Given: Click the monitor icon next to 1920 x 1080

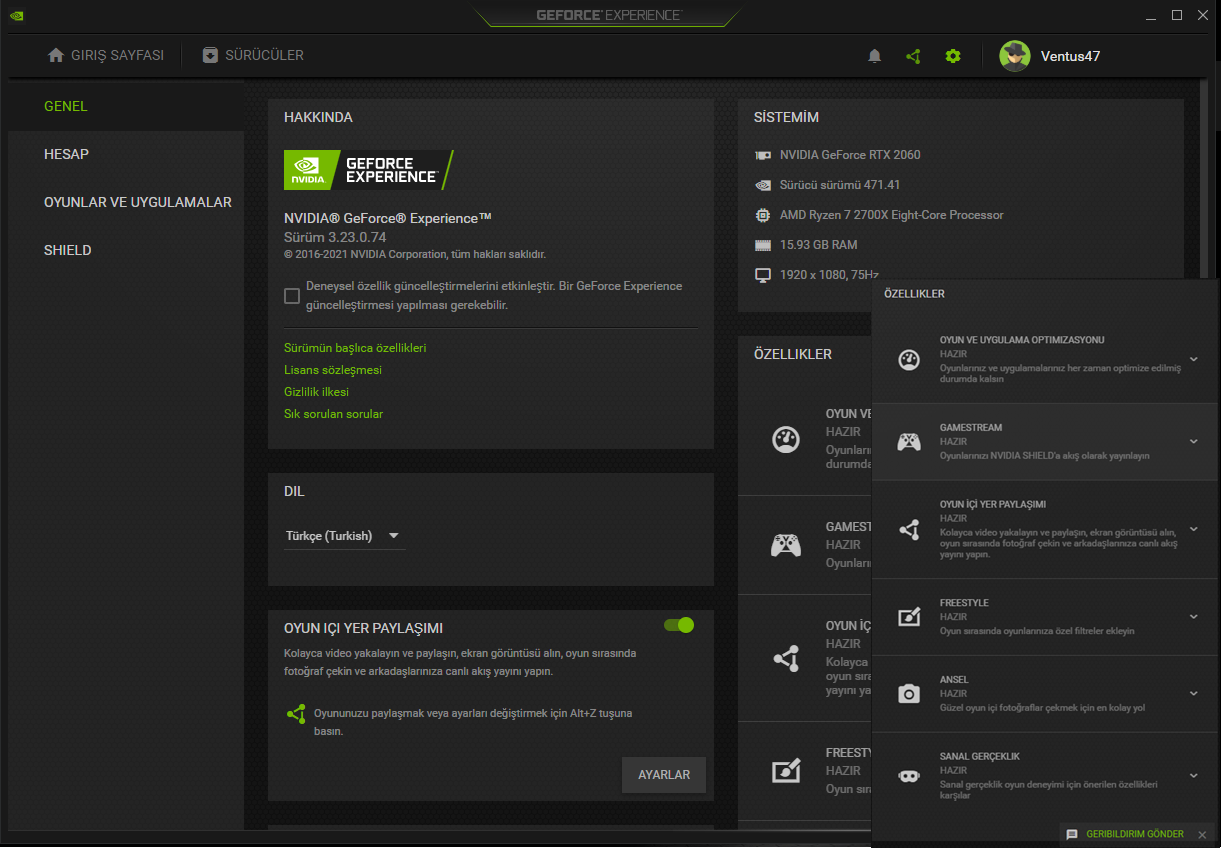Looking at the screenshot, I should pyautogui.click(x=763, y=275).
